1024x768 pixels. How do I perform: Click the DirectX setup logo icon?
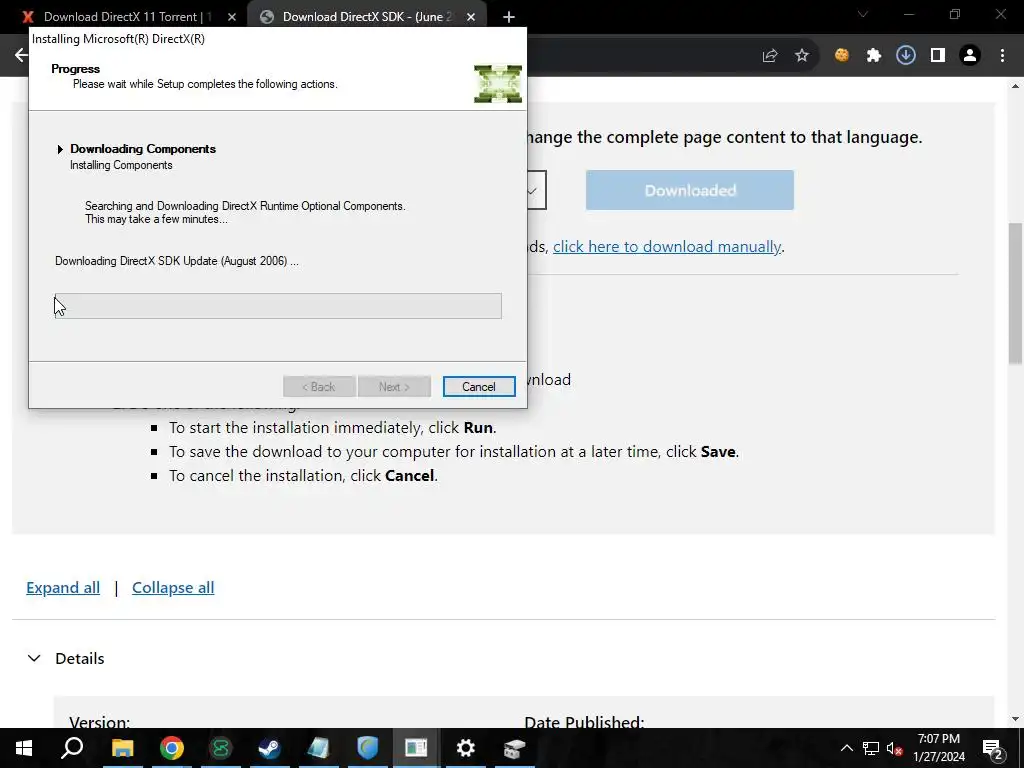[498, 84]
